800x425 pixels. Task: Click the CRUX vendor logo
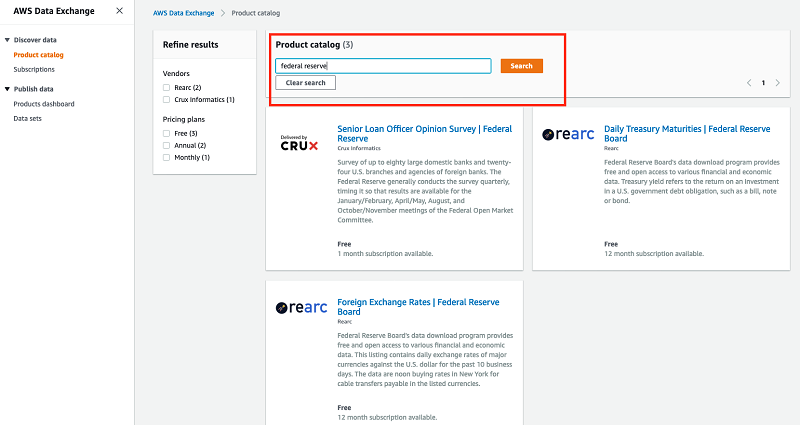point(299,143)
